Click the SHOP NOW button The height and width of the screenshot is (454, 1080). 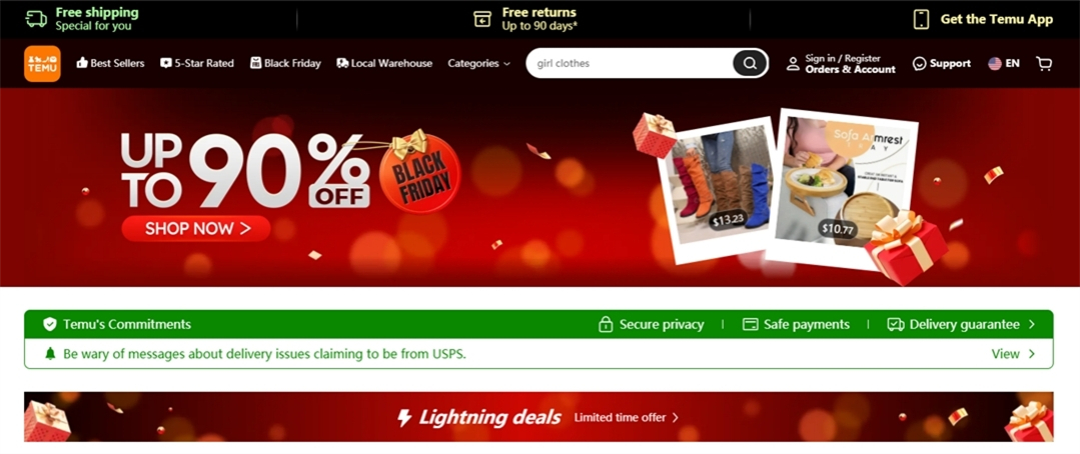point(196,229)
